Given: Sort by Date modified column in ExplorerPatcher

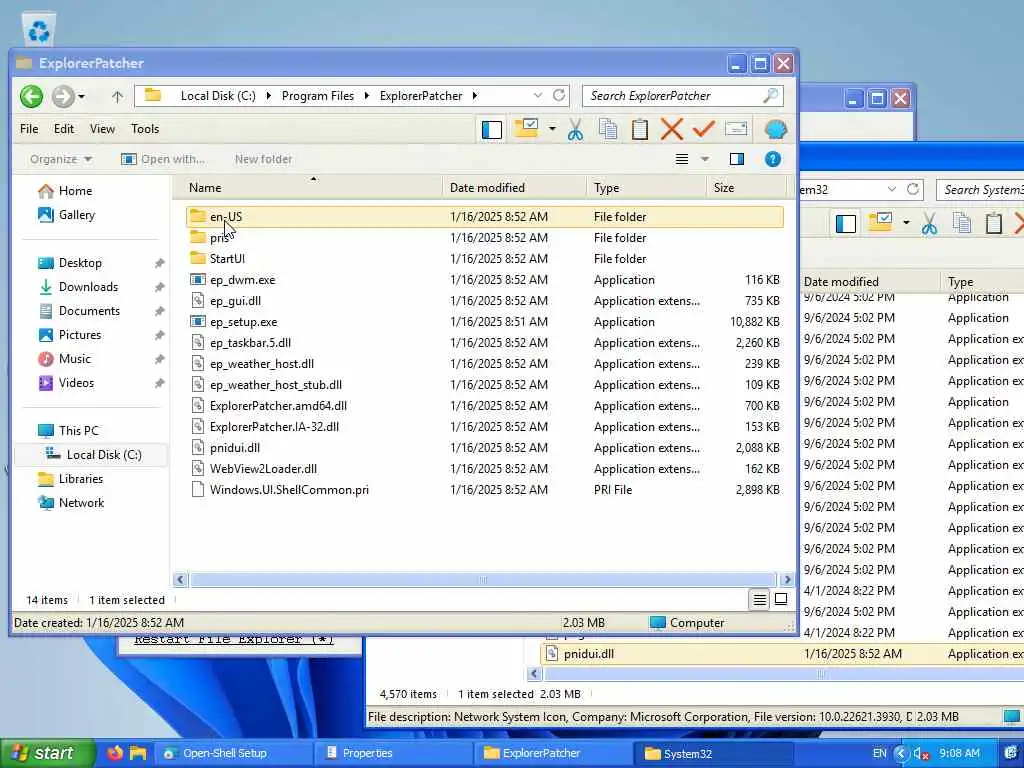Looking at the screenshot, I should tap(514, 187).
